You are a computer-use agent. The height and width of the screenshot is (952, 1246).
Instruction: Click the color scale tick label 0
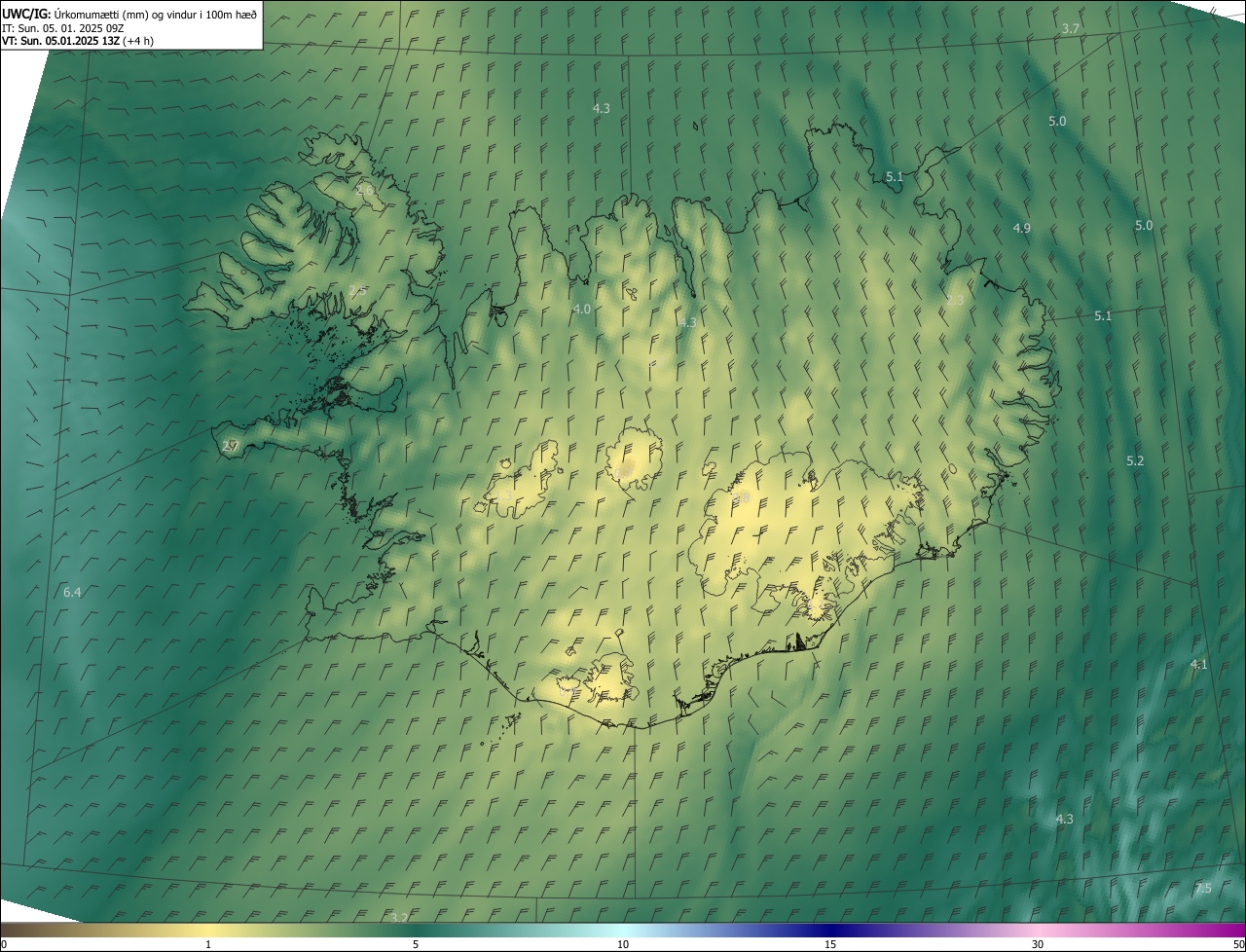(x=4, y=944)
